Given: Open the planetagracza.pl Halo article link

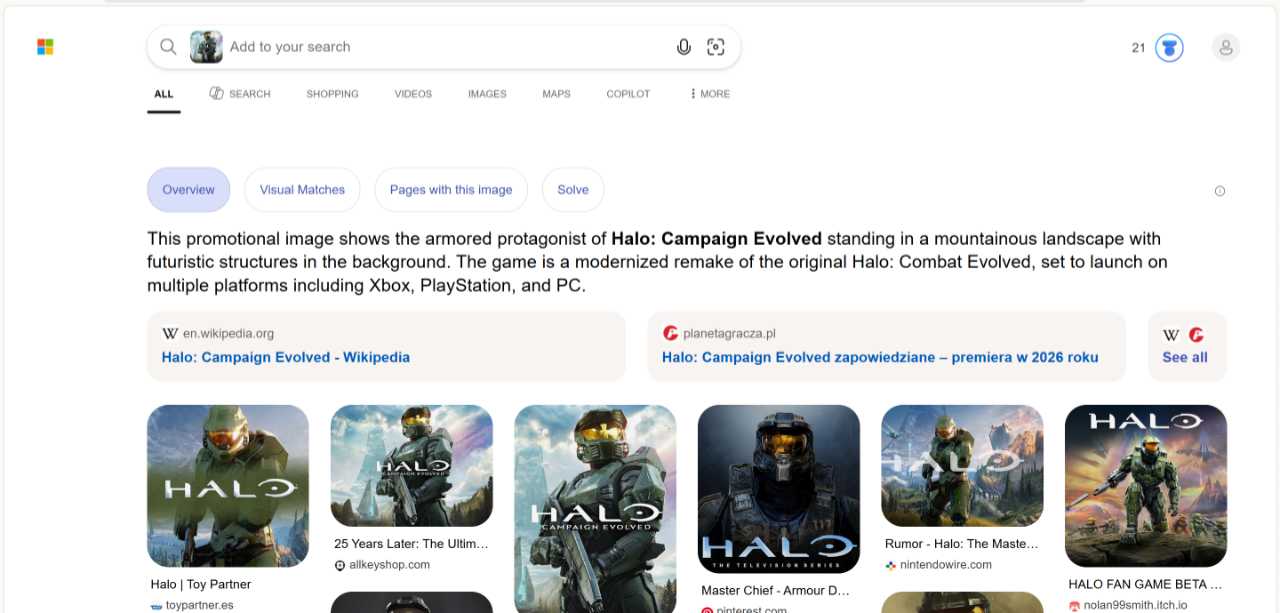Looking at the screenshot, I should click(880, 357).
